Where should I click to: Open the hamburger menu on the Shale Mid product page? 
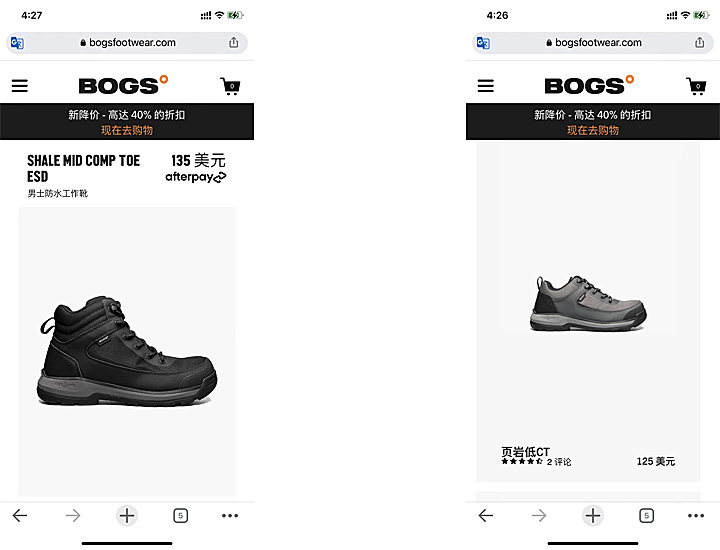point(20,86)
